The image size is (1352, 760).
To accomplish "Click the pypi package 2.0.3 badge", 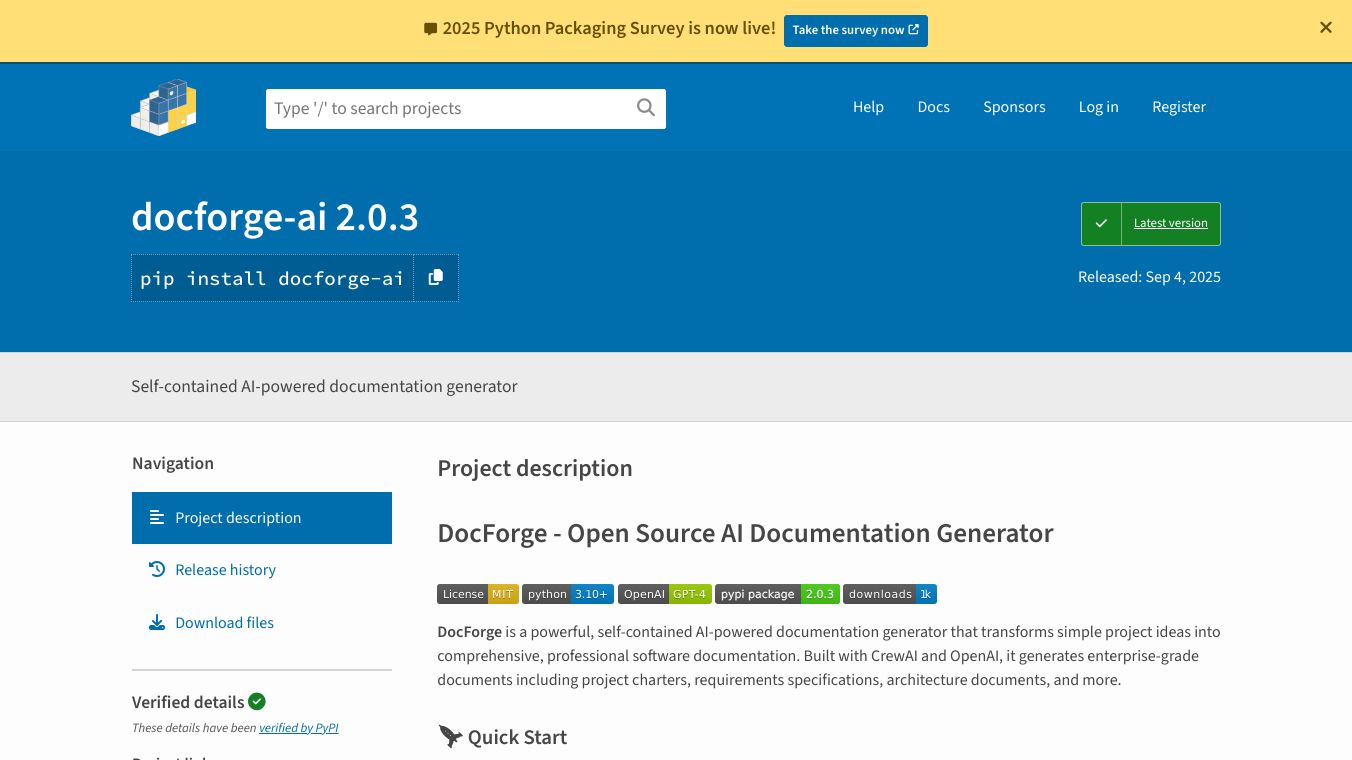I will [x=776, y=594].
